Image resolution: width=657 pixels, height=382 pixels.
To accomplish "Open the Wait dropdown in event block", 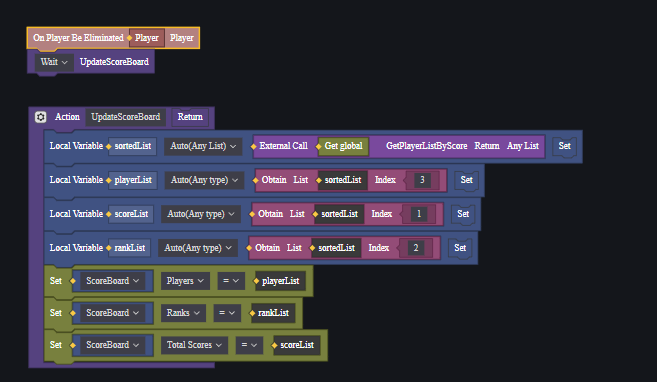I will point(54,62).
